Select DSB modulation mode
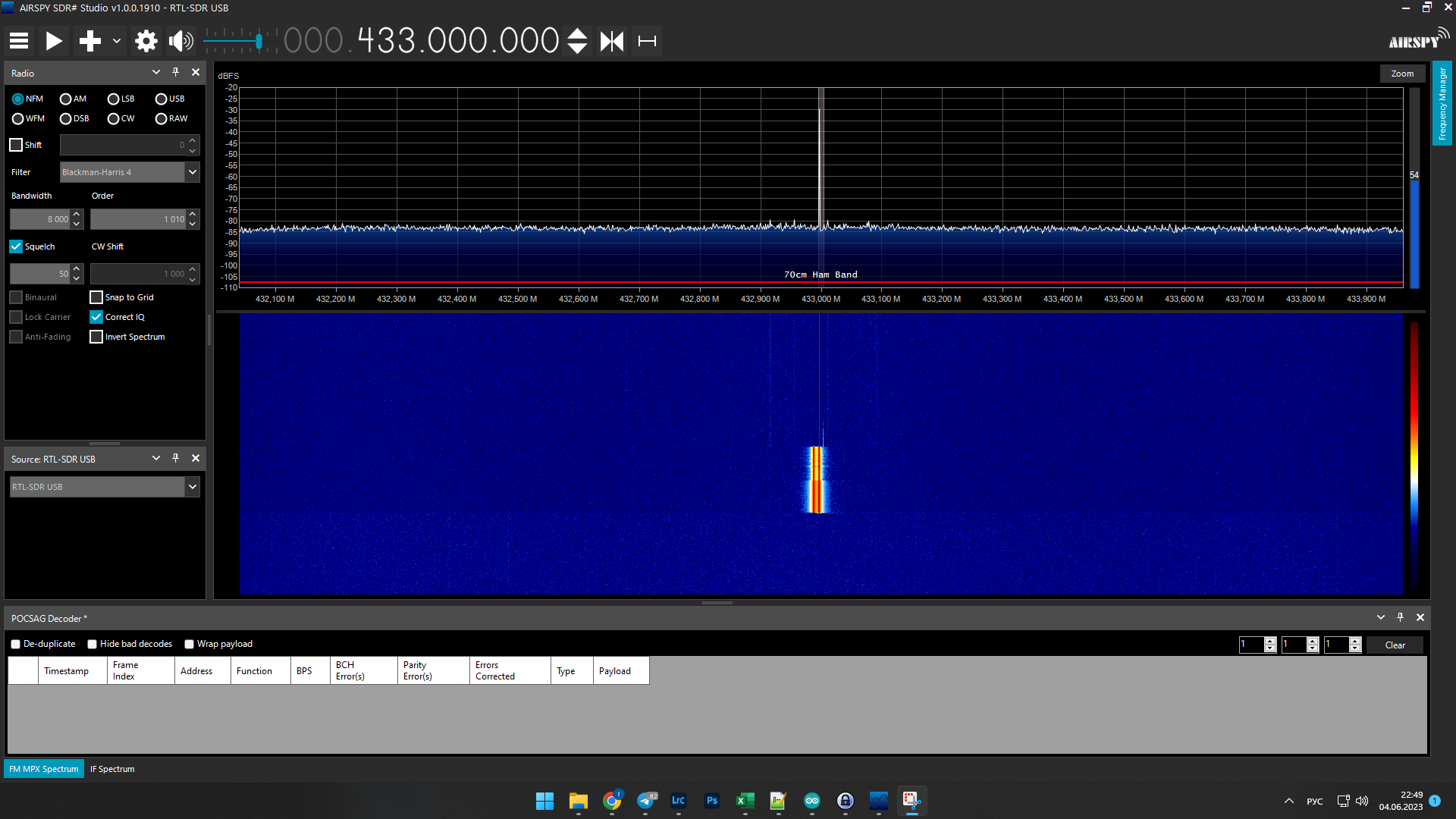 pyautogui.click(x=74, y=118)
